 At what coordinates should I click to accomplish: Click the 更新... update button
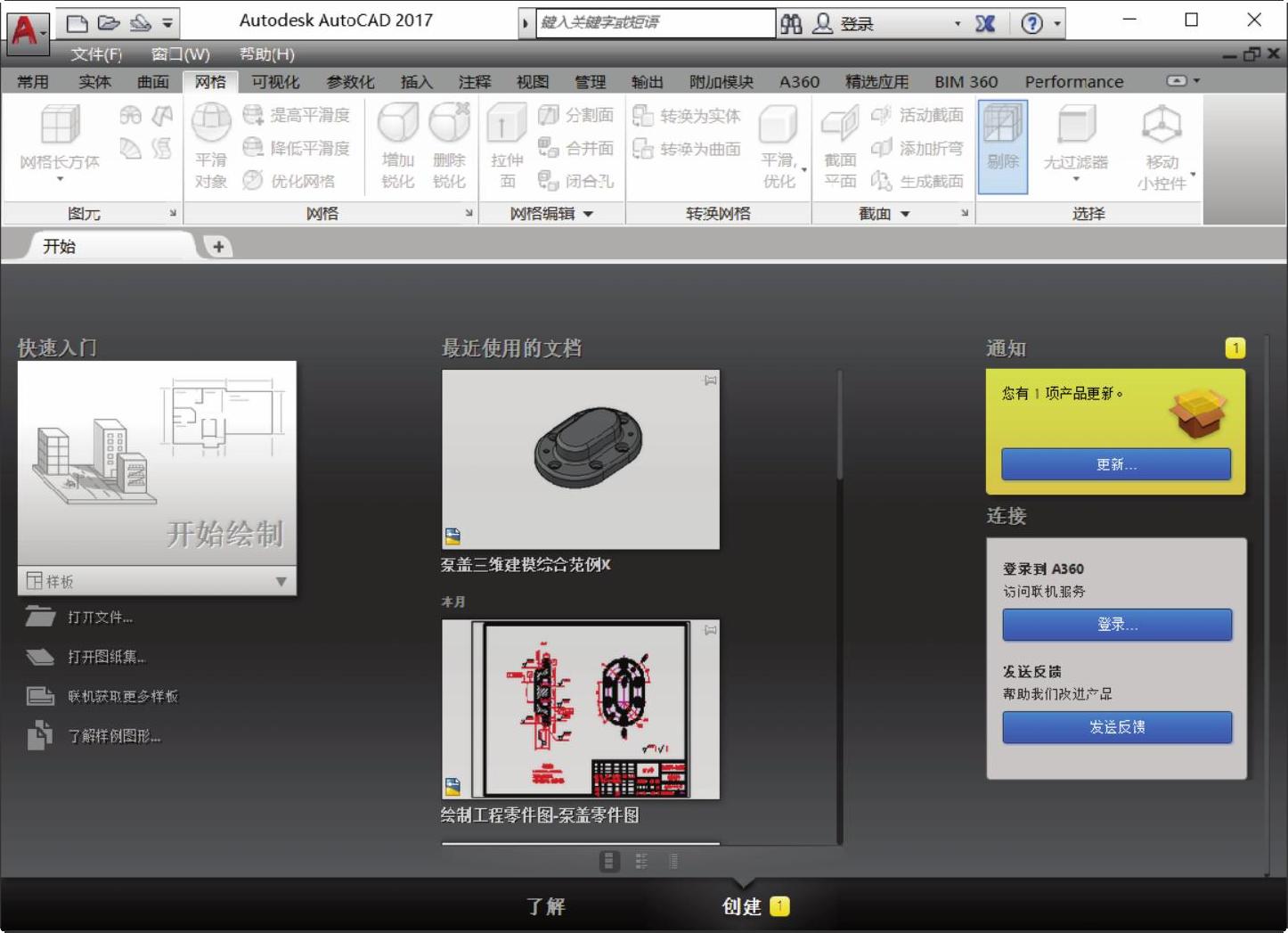pos(1116,464)
